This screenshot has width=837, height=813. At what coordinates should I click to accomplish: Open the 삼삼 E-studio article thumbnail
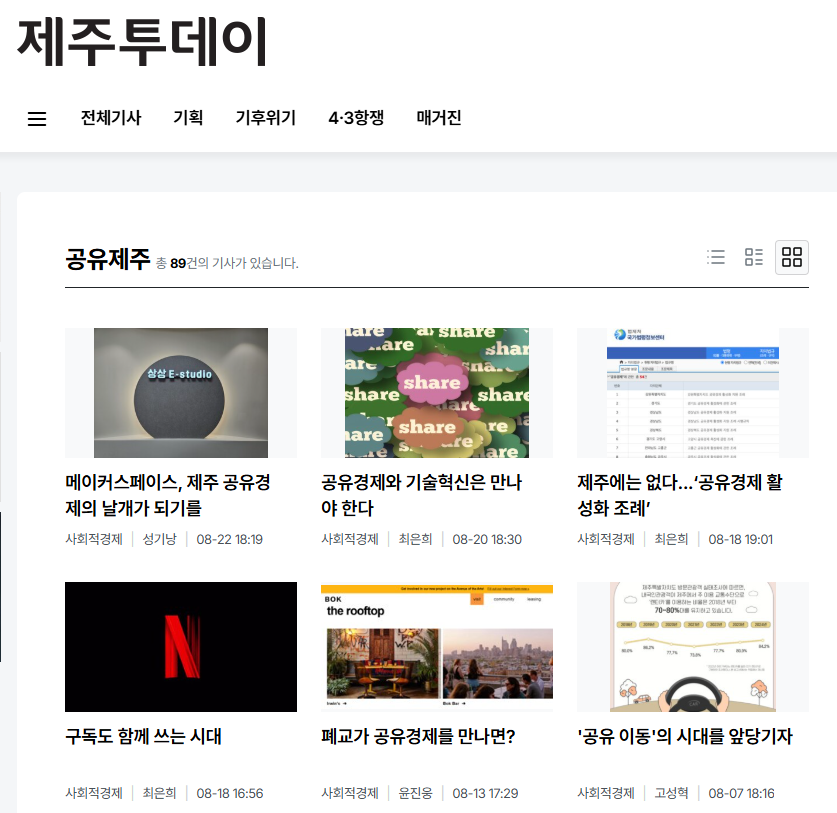[x=181, y=392]
